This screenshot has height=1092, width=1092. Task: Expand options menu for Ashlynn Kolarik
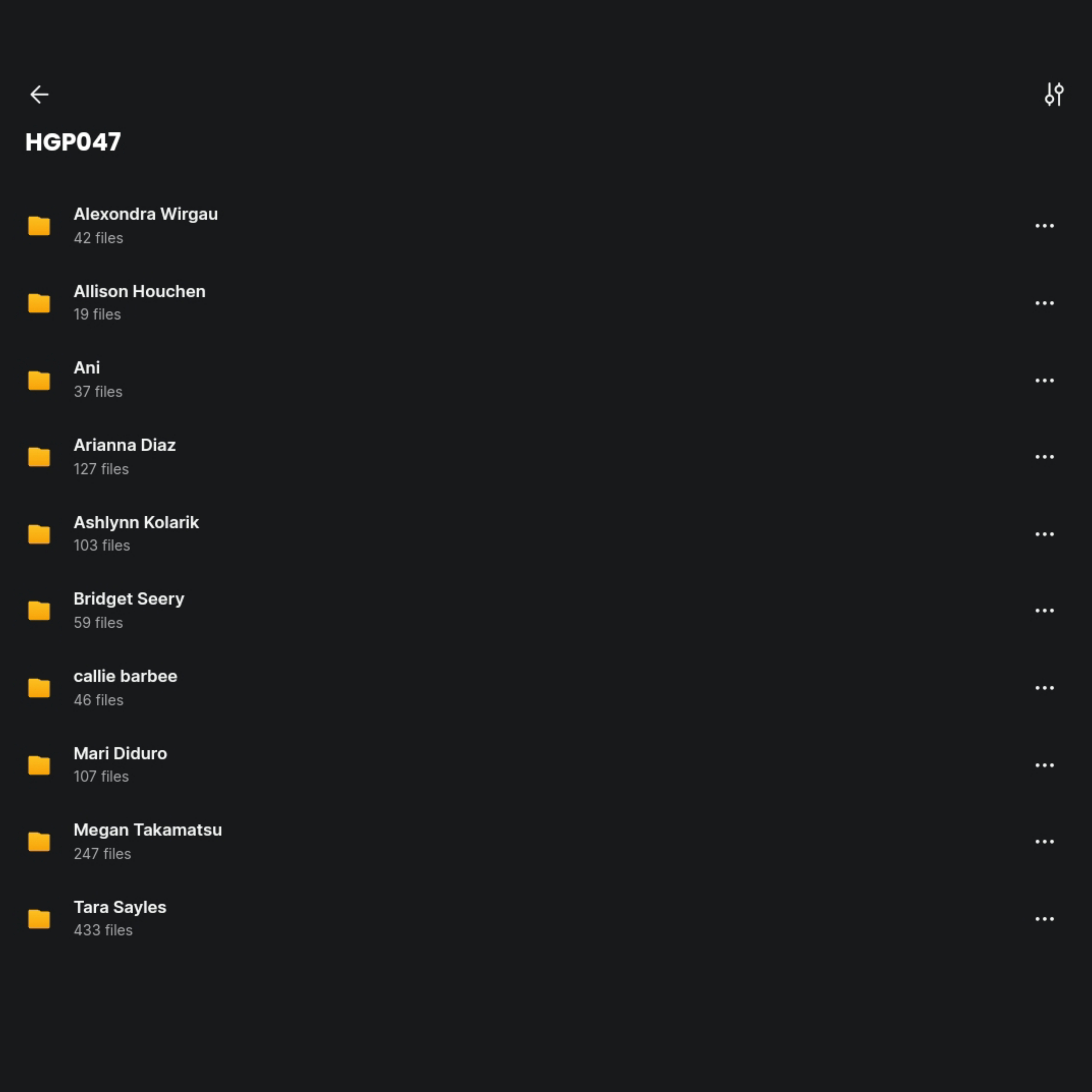1044,534
